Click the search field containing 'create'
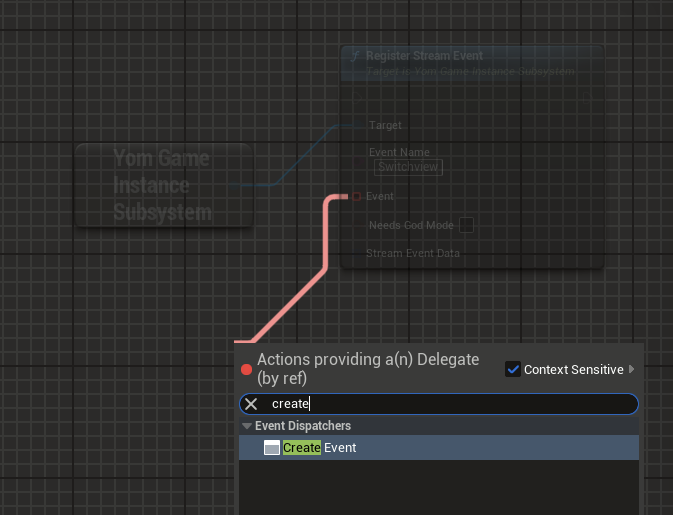Image resolution: width=673 pixels, height=515 pixels. point(439,404)
